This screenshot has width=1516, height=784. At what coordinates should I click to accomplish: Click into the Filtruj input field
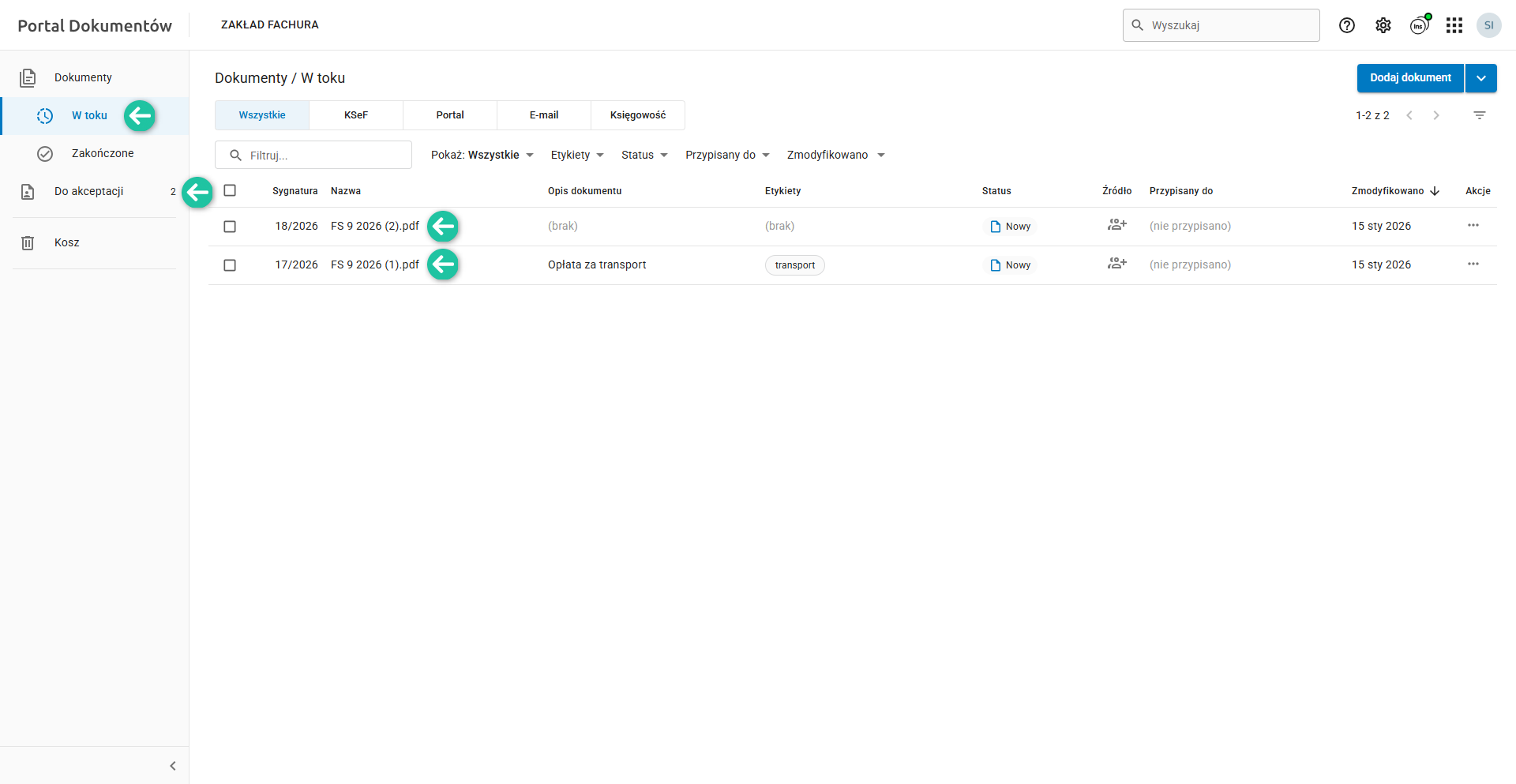tap(324, 156)
